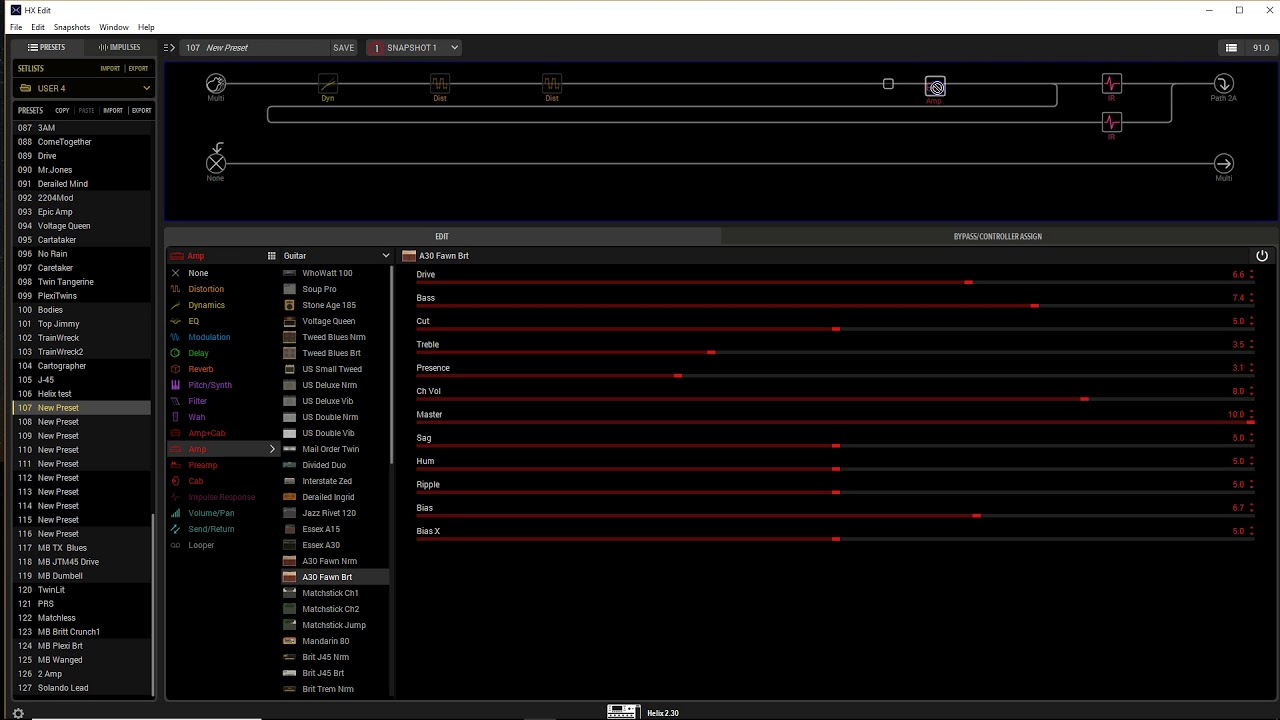Choose the Wah category
The width and height of the screenshot is (1280, 720).
196,417
